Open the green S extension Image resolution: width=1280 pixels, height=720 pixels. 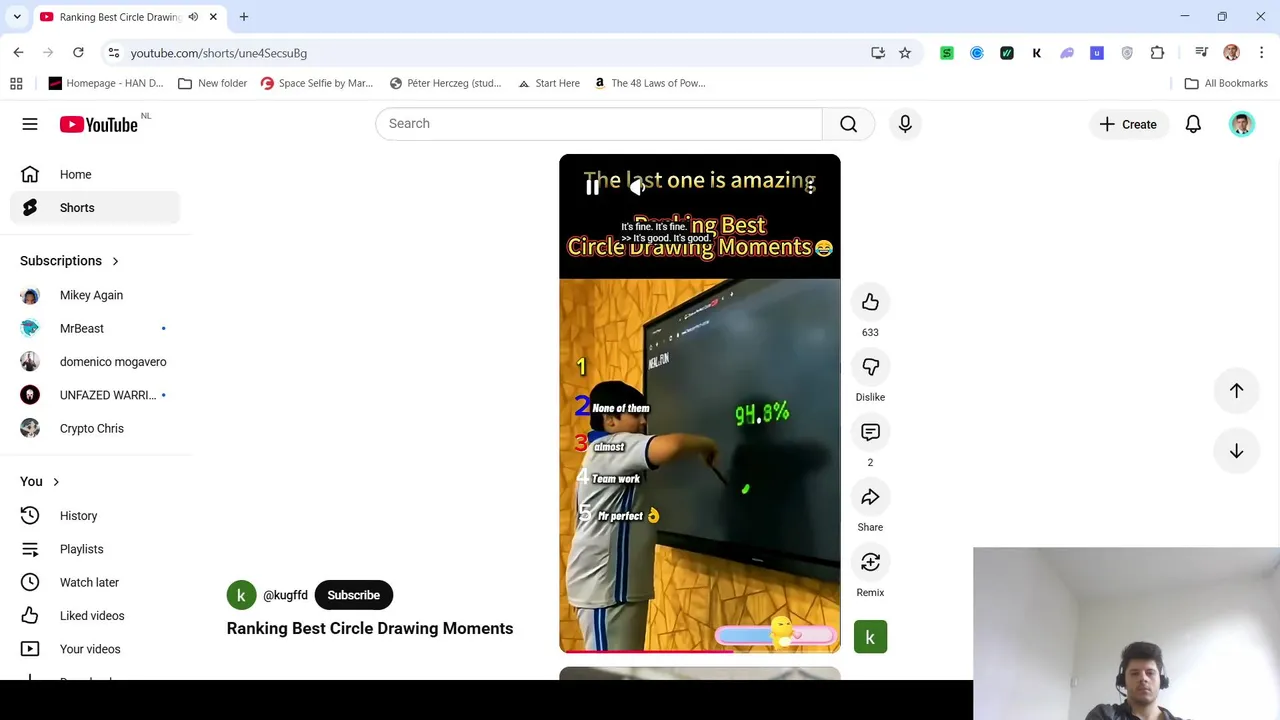tap(947, 53)
